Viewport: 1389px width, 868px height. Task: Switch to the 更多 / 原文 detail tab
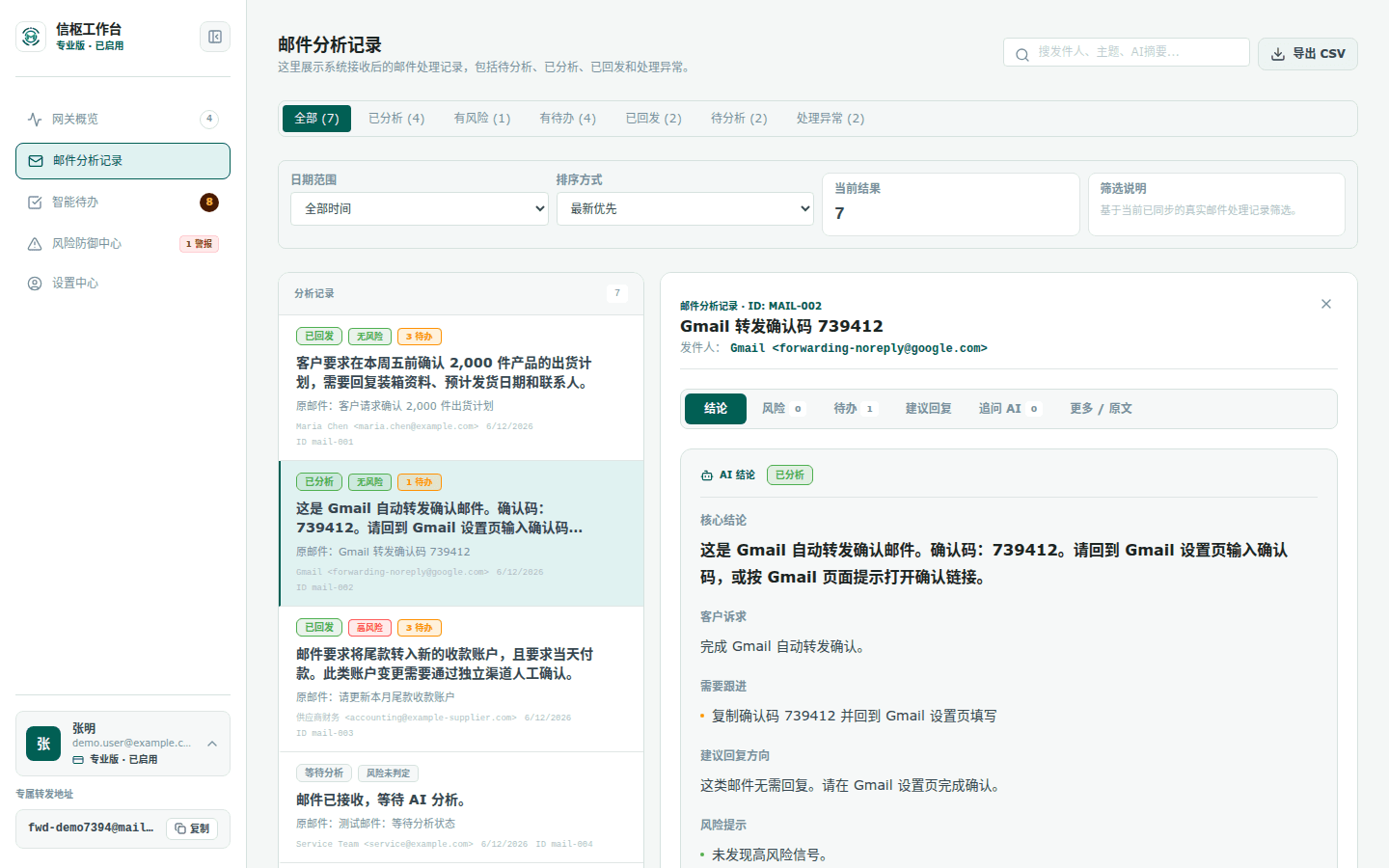pyautogui.click(x=1101, y=409)
